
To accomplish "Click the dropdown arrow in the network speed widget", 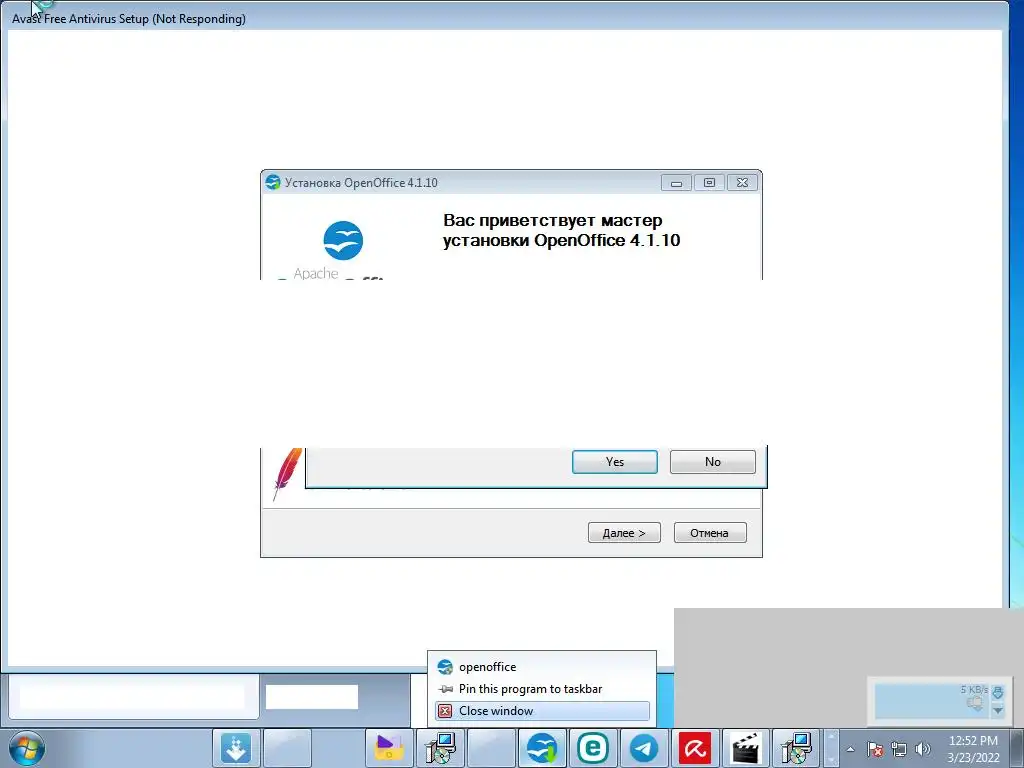I will click(997, 711).
